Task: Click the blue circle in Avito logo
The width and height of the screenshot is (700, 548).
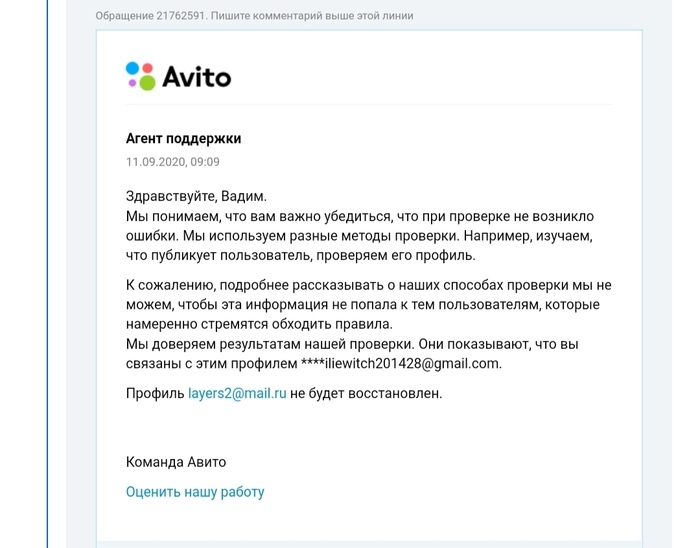Action: 132,67
